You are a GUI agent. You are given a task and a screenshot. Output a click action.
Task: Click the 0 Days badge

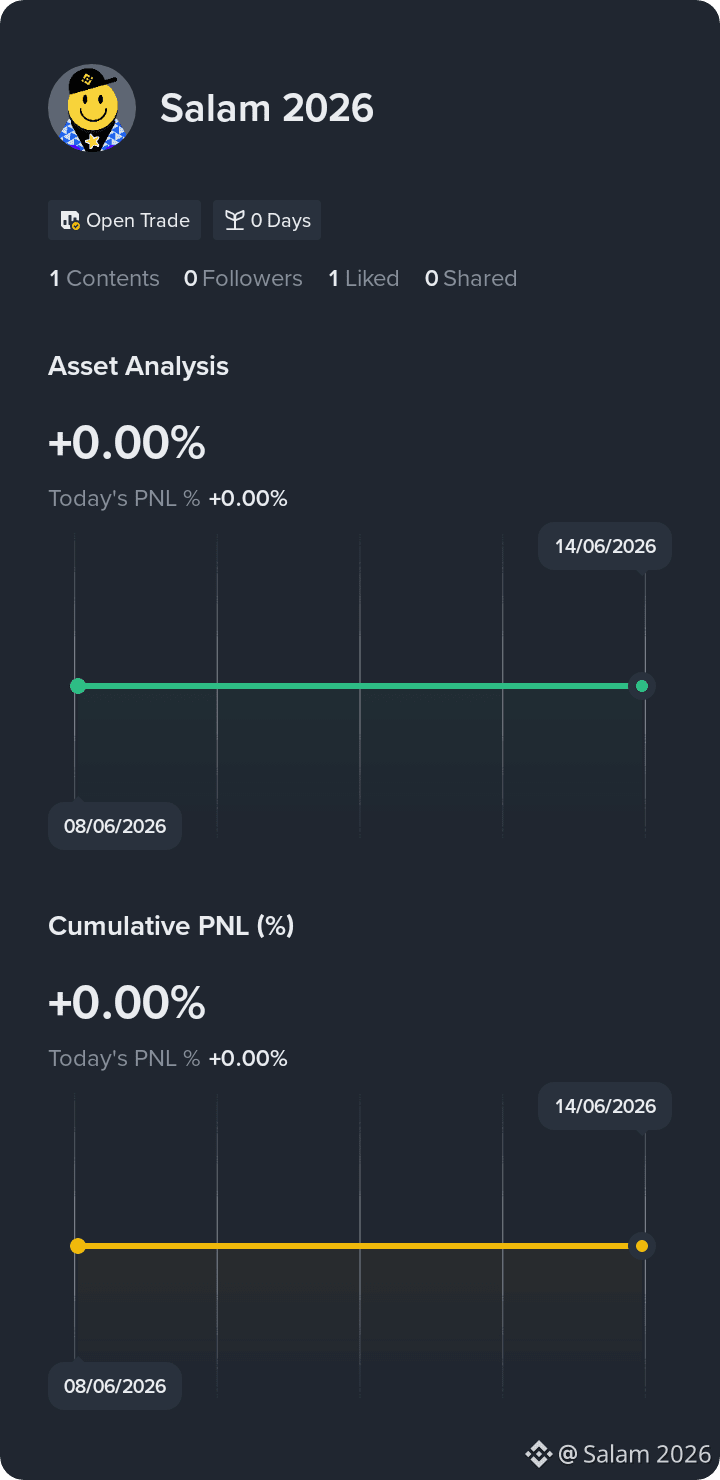click(x=267, y=220)
